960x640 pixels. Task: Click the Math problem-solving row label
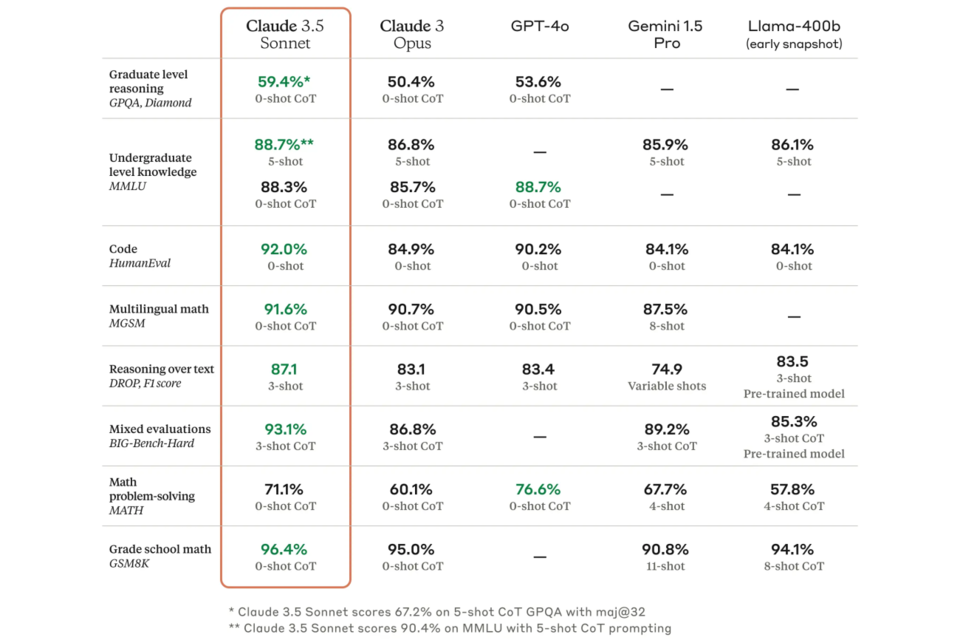[151, 496]
